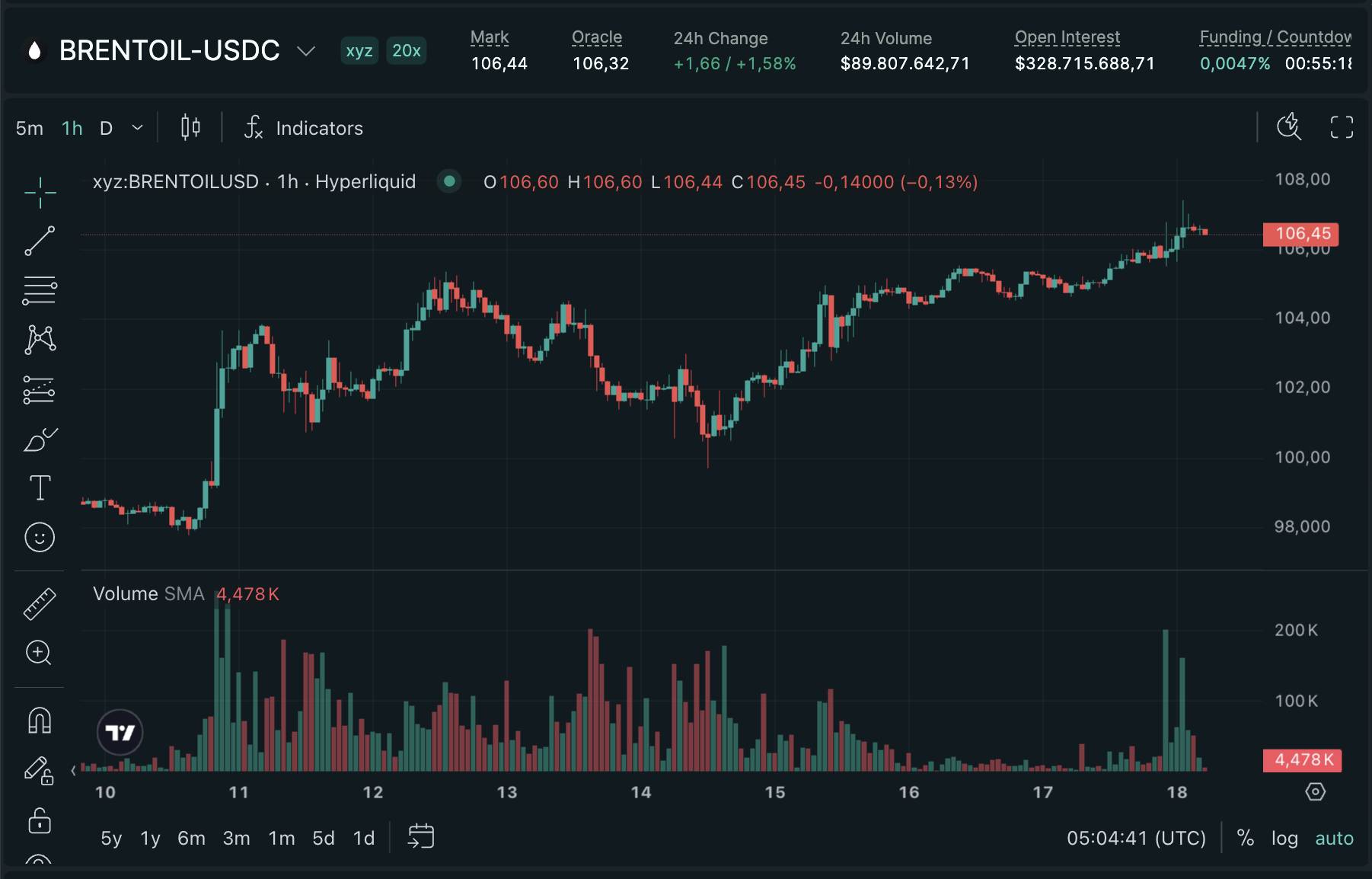Image resolution: width=1372 pixels, height=879 pixels.
Task: Select the long position forecasting tool
Action: click(40, 389)
